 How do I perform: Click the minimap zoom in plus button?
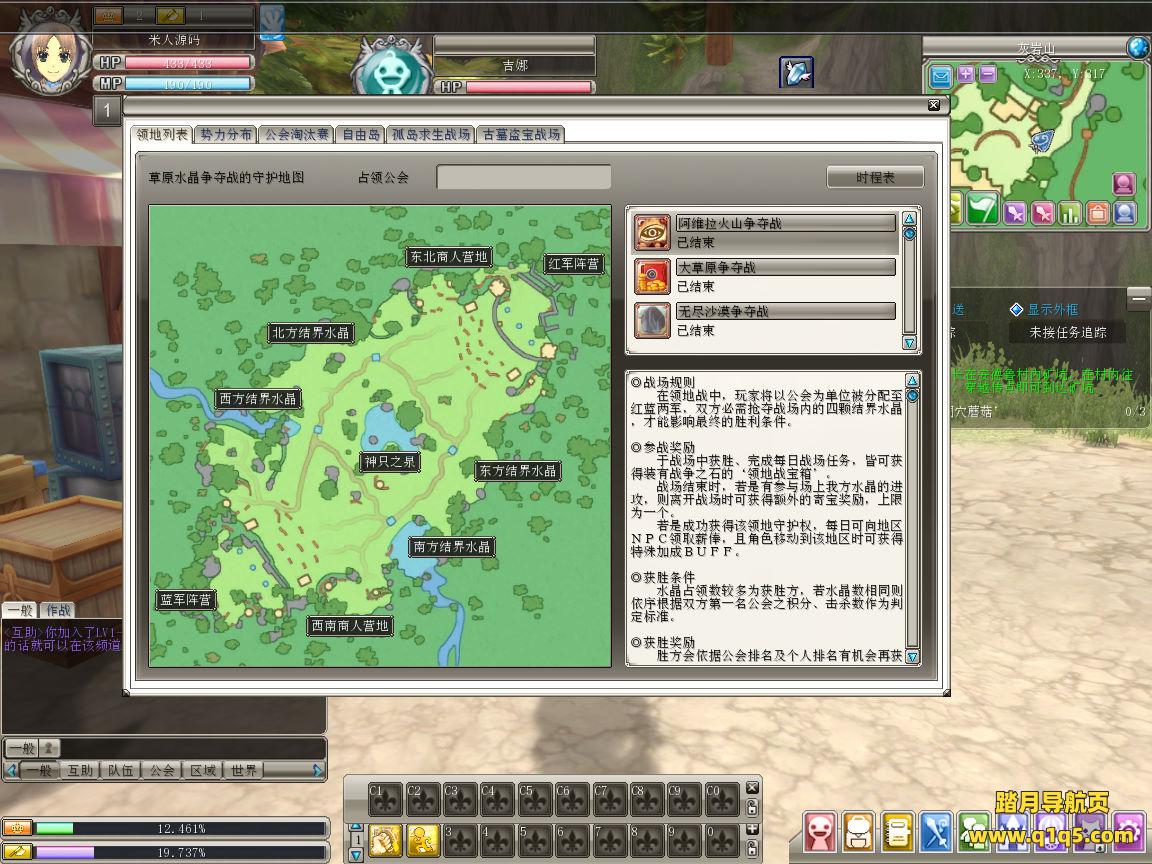click(965, 75)
